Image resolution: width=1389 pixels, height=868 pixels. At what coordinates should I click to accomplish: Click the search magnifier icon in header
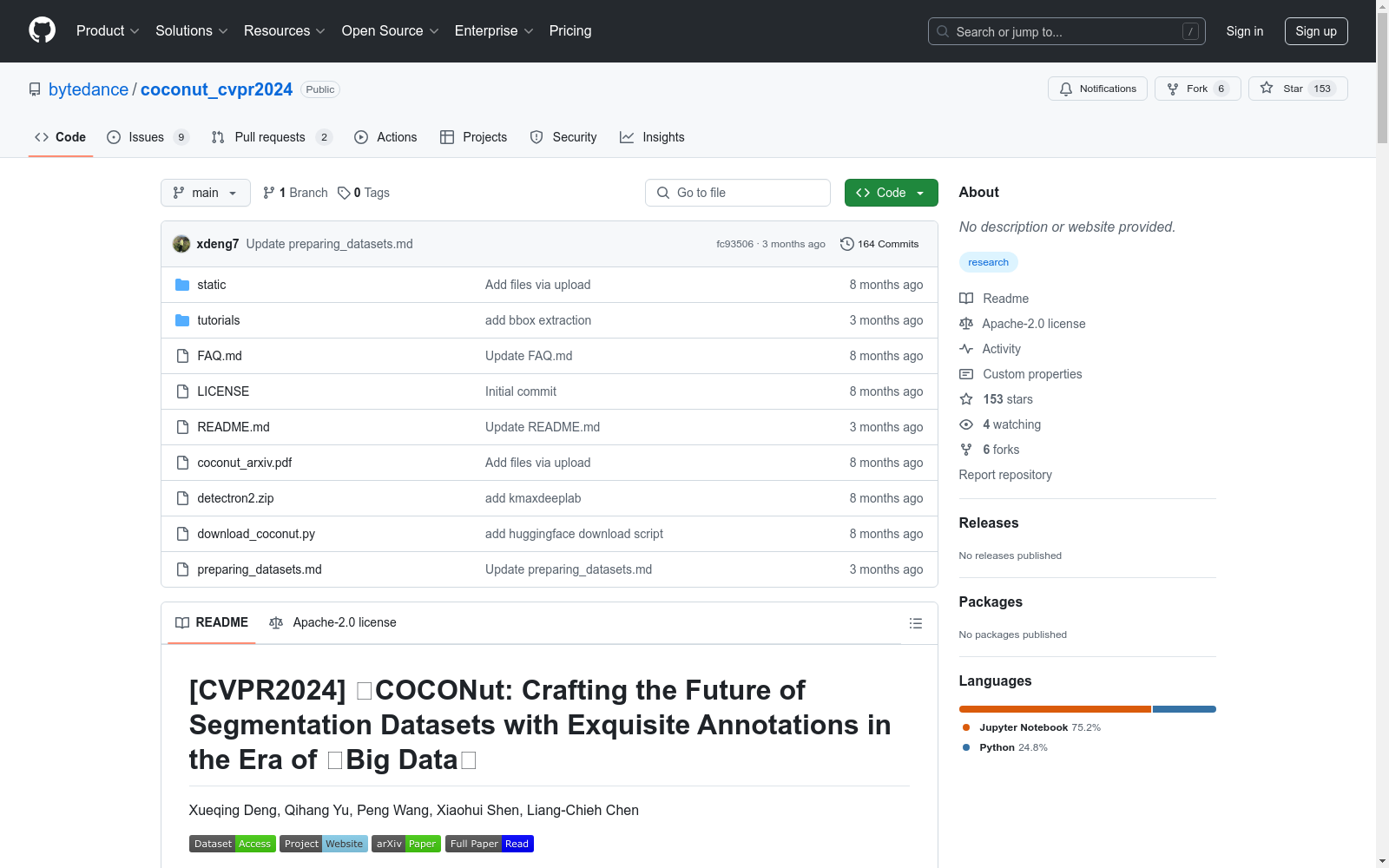(943, 31)
